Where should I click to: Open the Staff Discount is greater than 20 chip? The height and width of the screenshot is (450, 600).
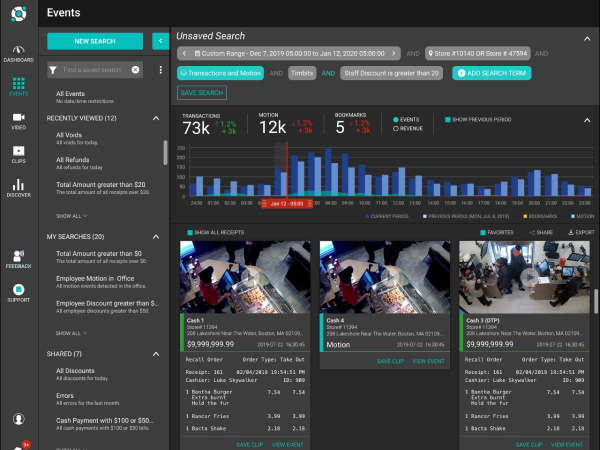[x=391, y=73]
